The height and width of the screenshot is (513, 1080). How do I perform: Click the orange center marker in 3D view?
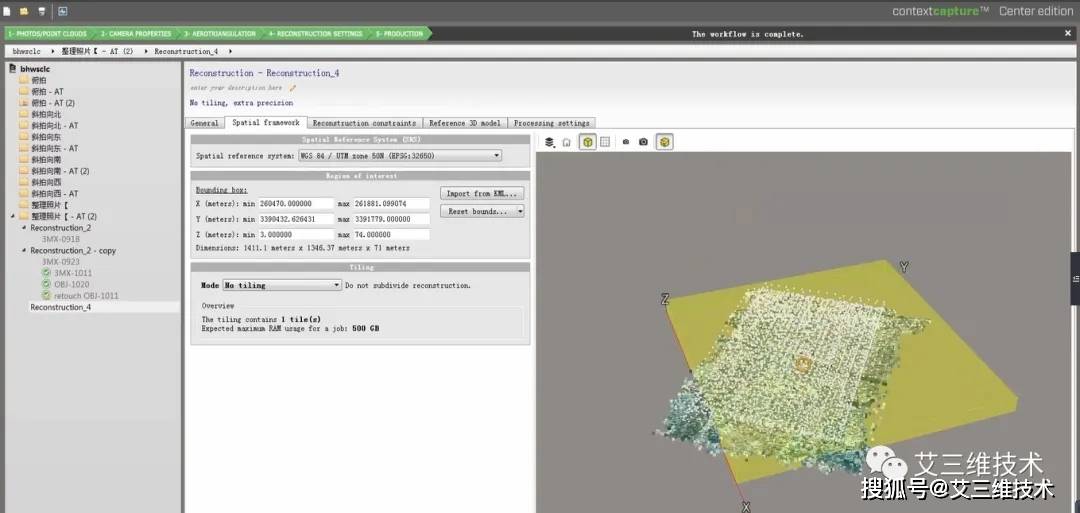[803, 365]
